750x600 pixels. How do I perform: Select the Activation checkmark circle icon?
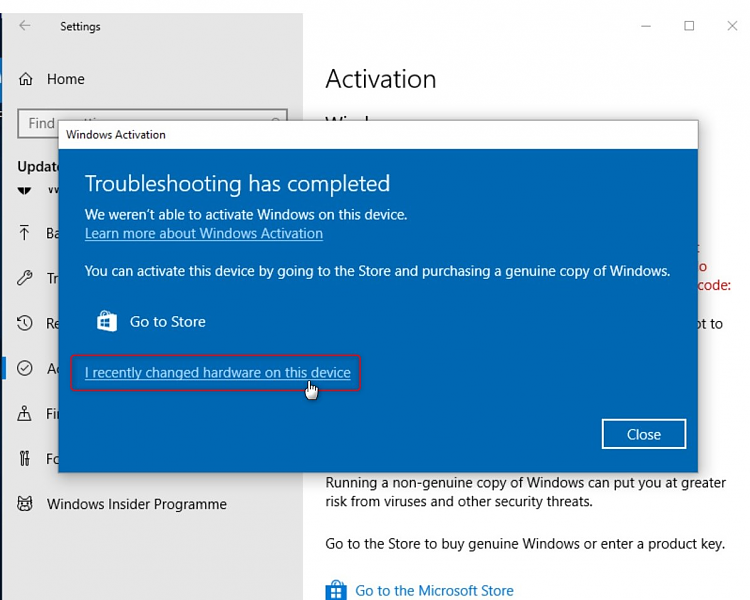24,368
